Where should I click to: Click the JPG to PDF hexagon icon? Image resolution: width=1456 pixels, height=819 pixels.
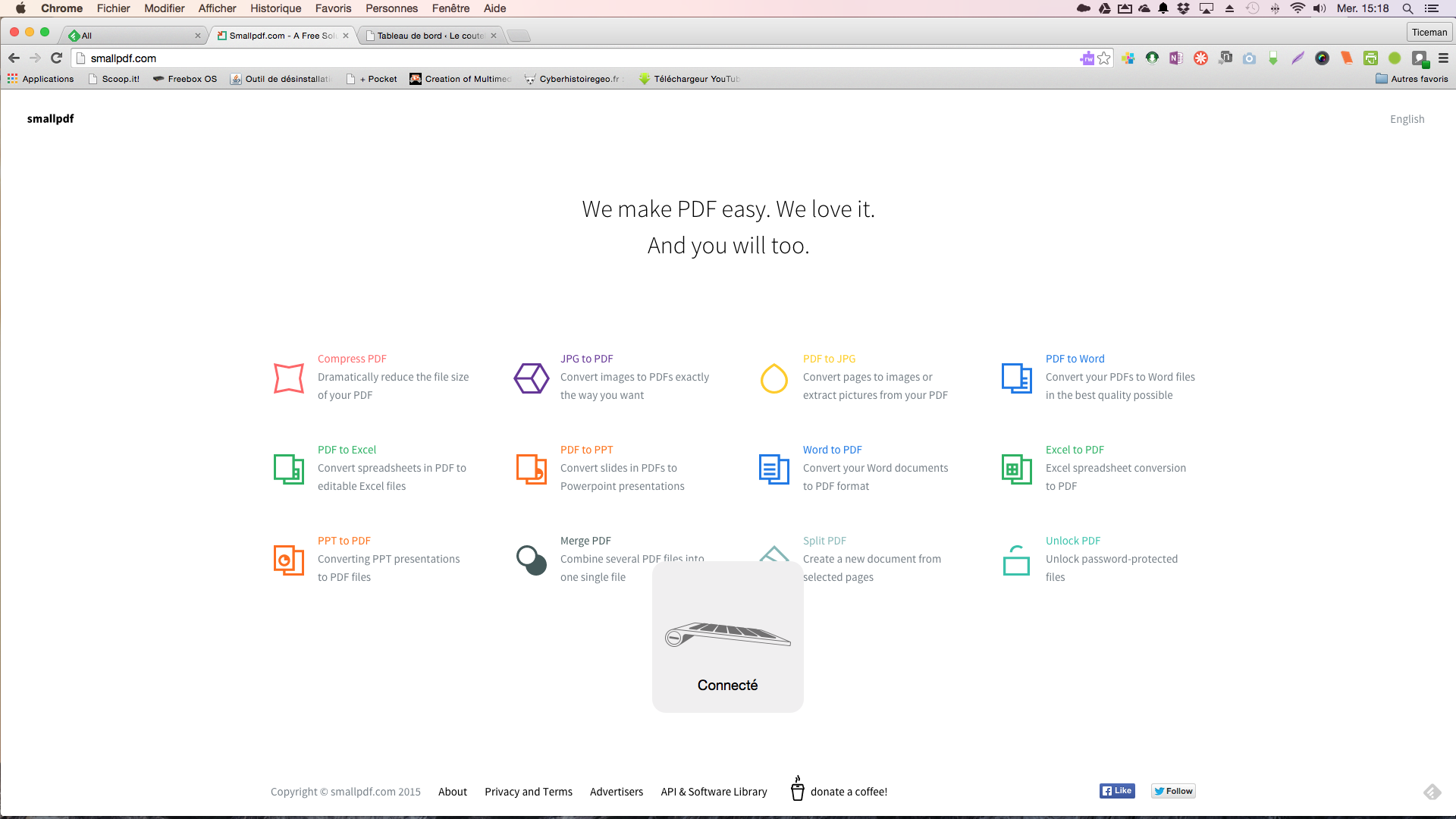(x=532, y=378)
